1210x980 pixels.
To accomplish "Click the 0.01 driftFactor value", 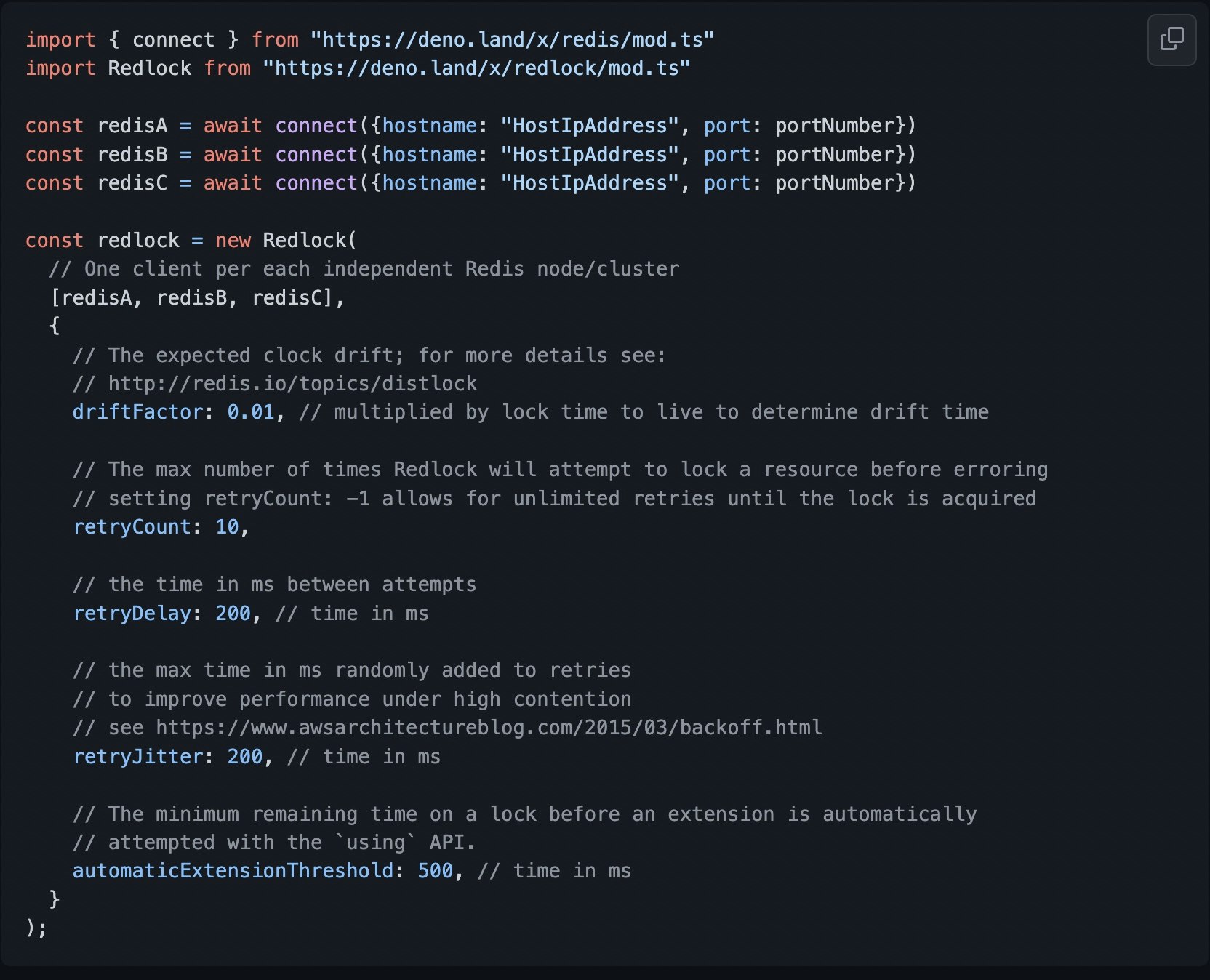I will [251, 412].
